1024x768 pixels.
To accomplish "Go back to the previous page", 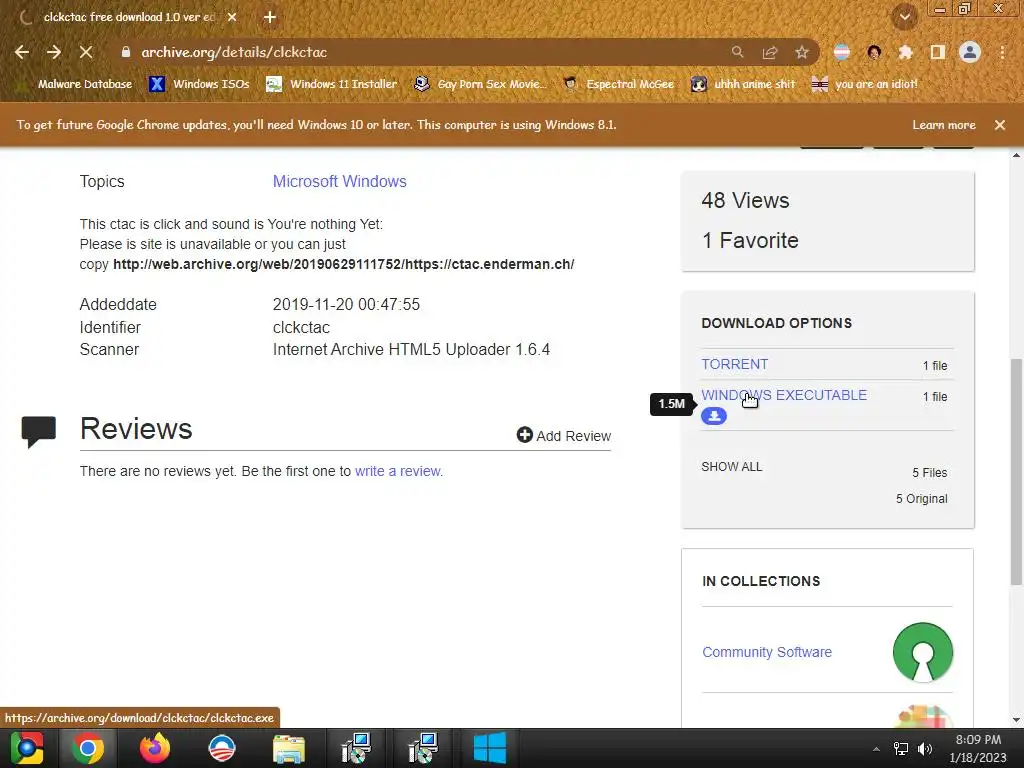I will tap(22, 52).
